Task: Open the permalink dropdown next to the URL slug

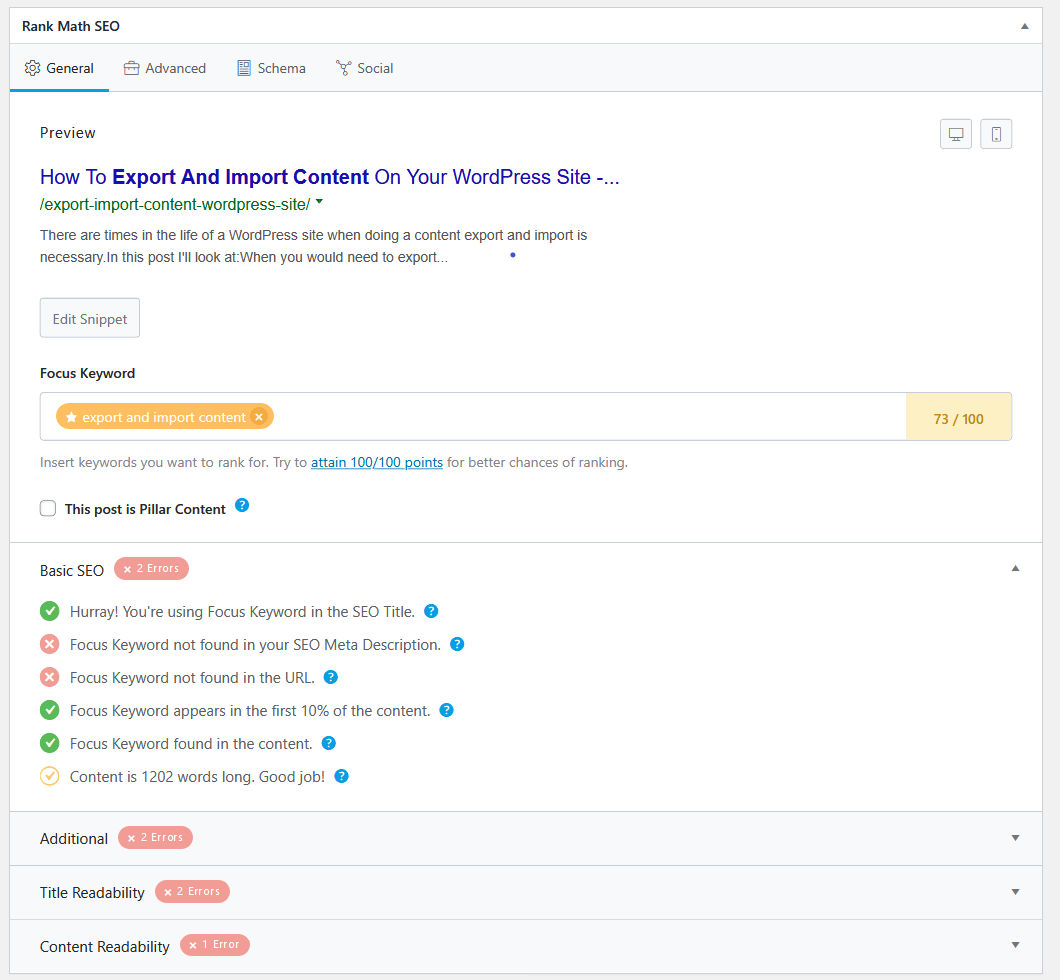Action: click(318, 200)
